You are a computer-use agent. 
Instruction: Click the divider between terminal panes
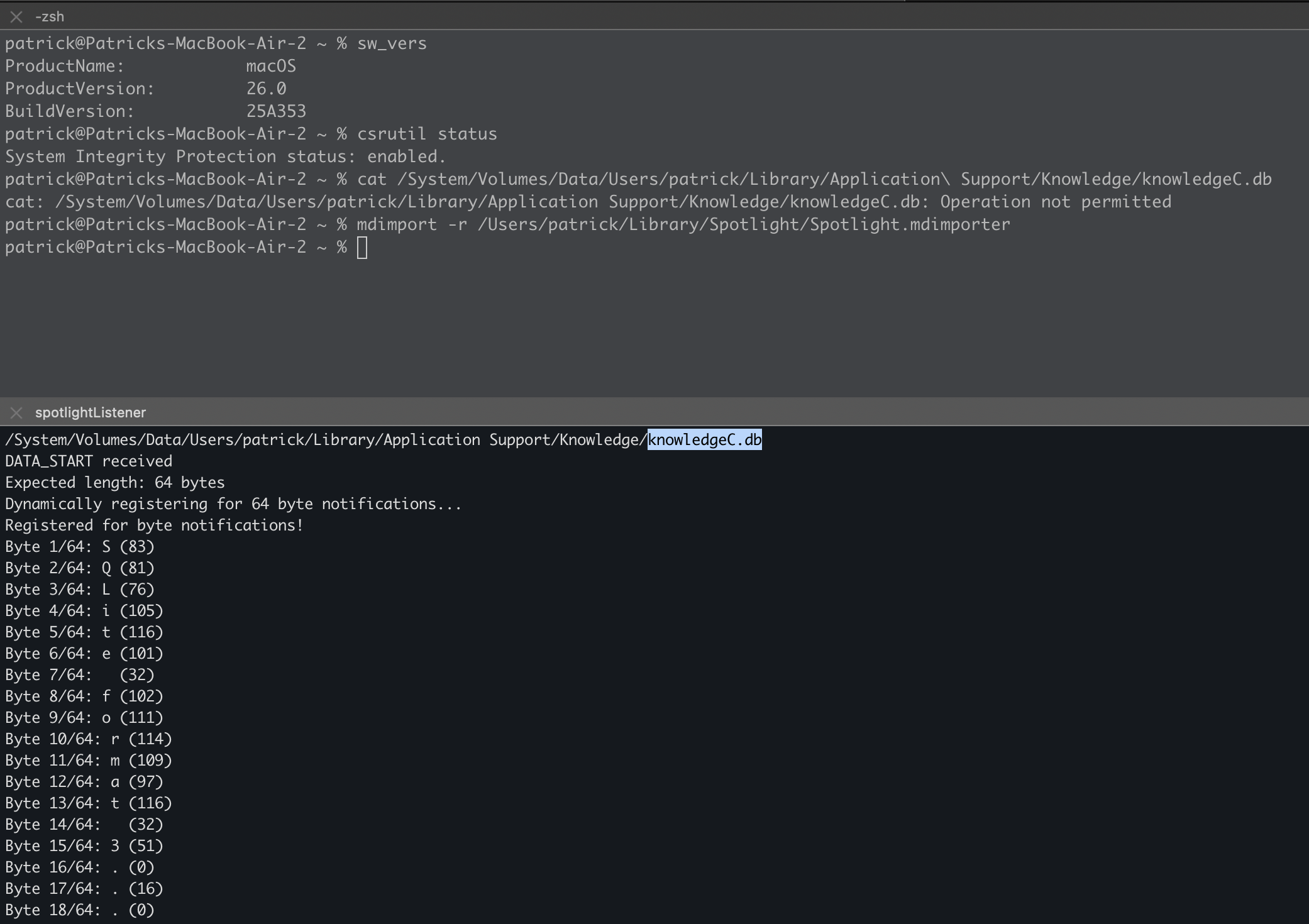pos(654,399)
